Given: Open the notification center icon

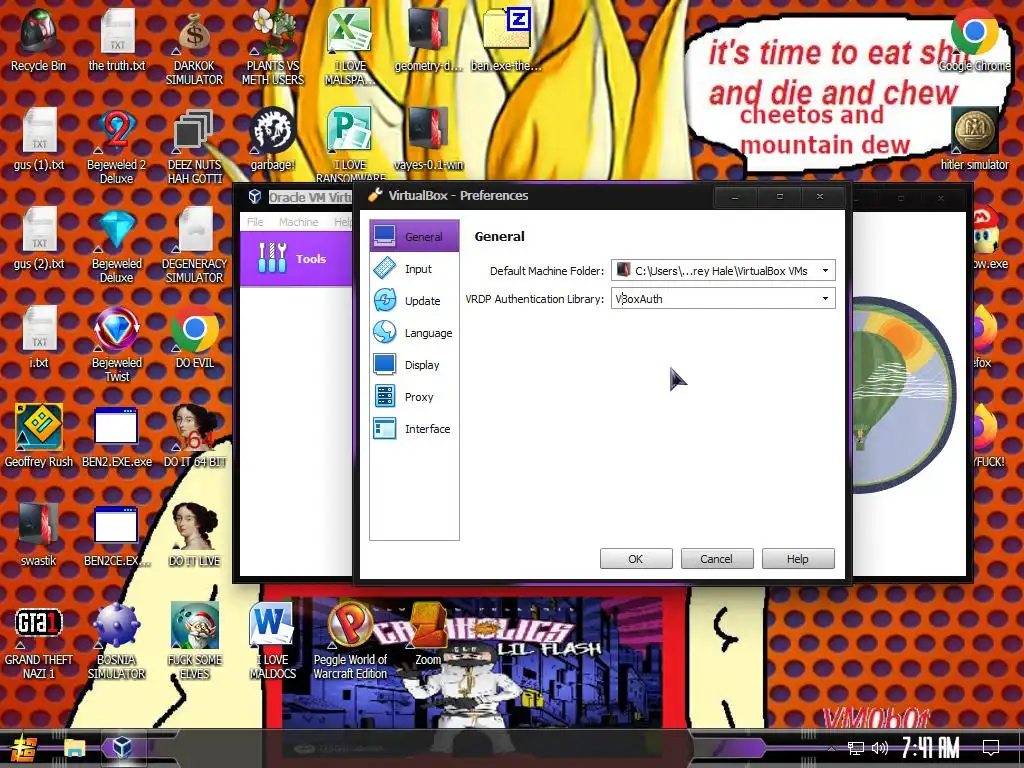Looking at the screenshot, I should coord(991,747).
